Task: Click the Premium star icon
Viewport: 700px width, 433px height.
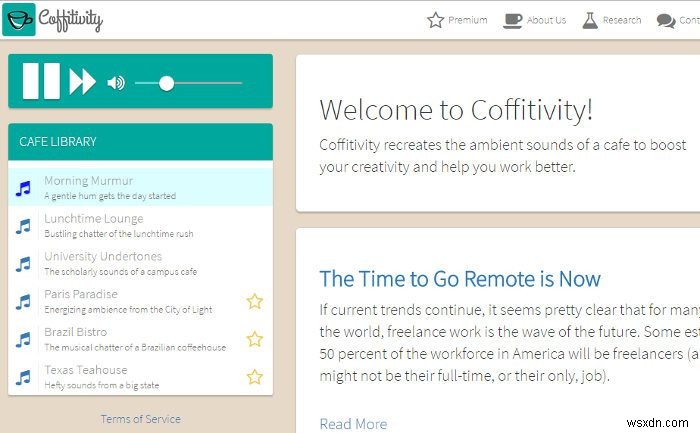Action: 436,20
